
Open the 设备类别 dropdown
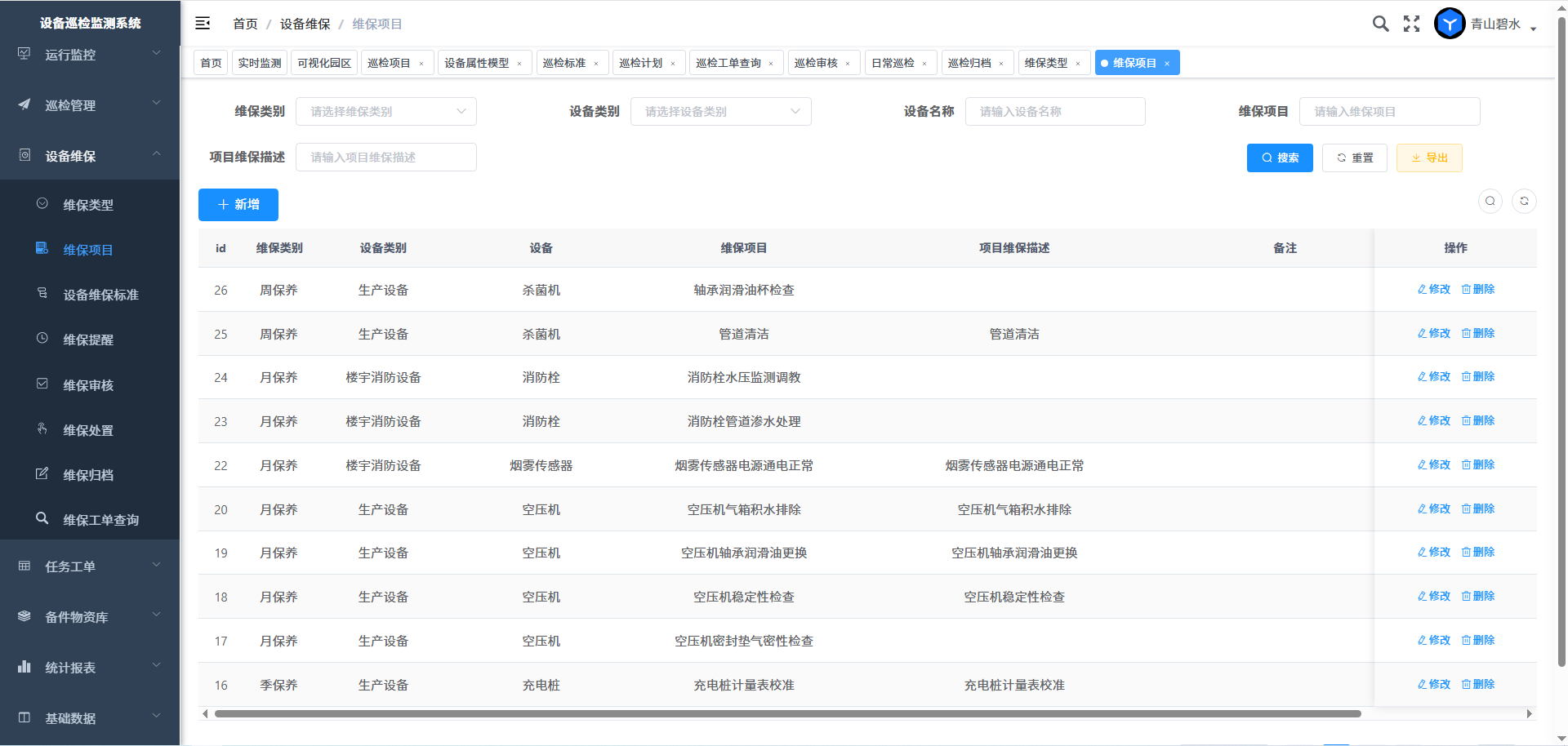click(x=720, y=112)
